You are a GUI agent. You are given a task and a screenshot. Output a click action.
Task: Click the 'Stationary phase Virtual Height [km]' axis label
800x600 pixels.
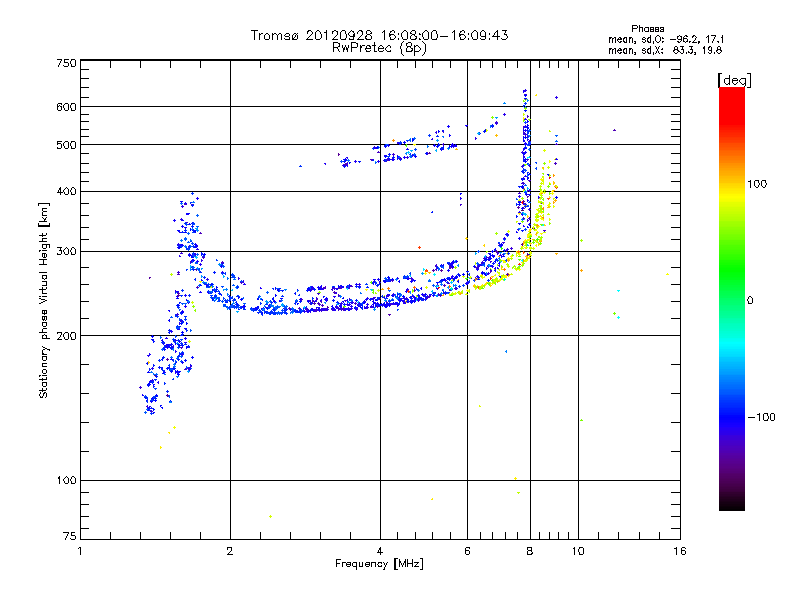[x=43, y=300]
